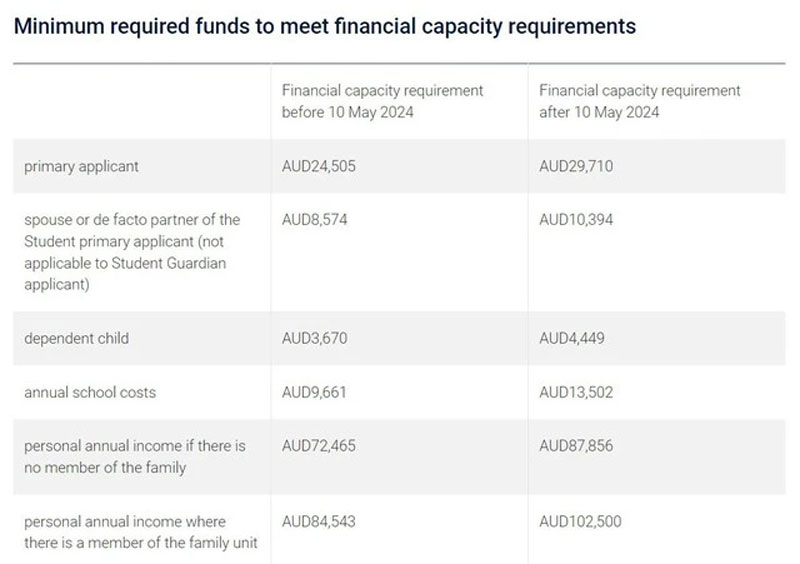Select the 'before 10 May 2024' column header
Viewport: 800px width, 564px height.
pyautogui.click(x=382, y=101)
